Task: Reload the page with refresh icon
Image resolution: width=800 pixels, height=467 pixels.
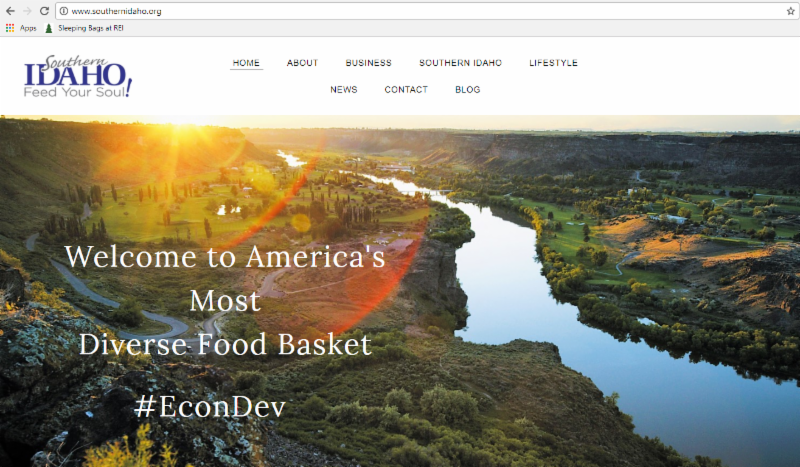Action: pos(44,11)
